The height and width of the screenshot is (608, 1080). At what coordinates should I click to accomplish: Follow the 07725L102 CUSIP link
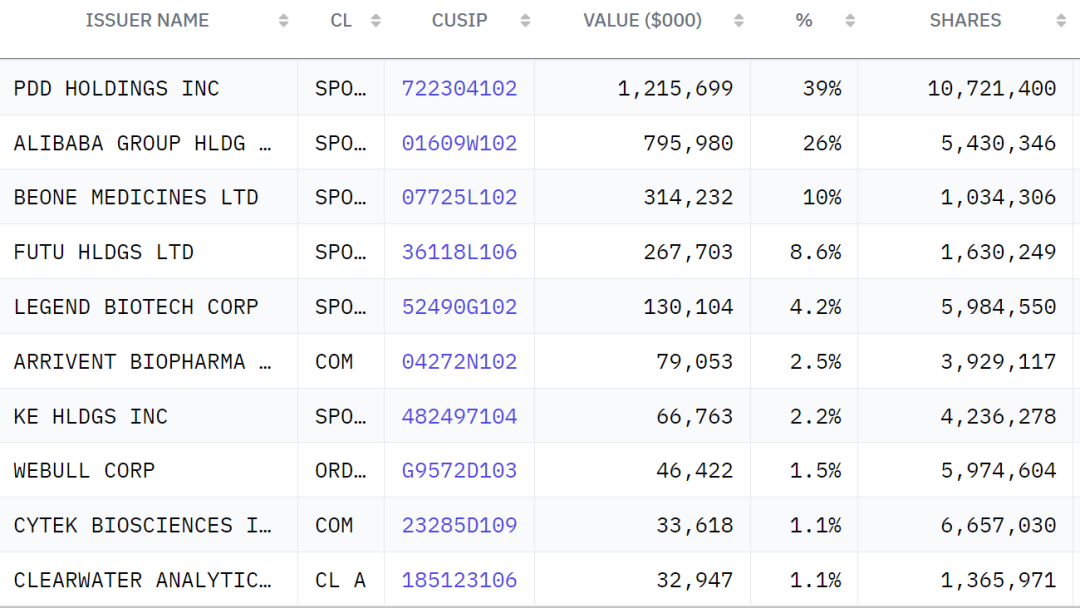[x=459, y=198]
